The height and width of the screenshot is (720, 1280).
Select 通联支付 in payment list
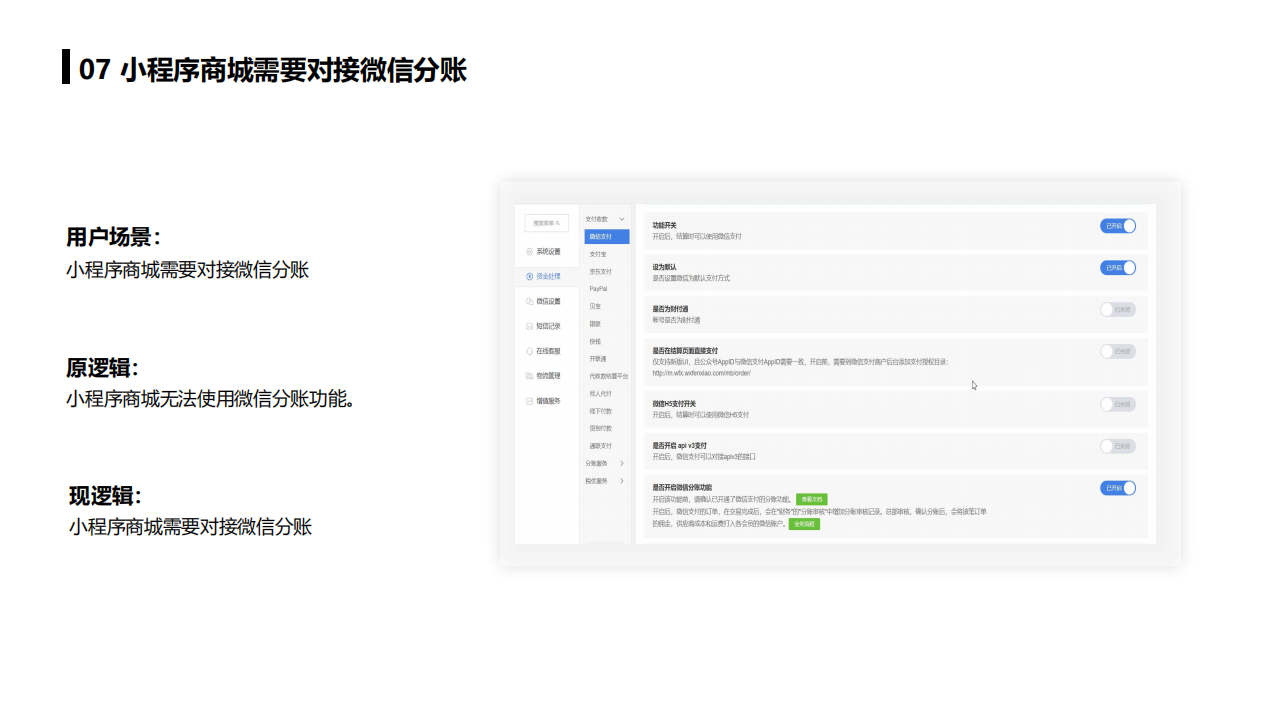pyautogui.click(x=600, y=446)
